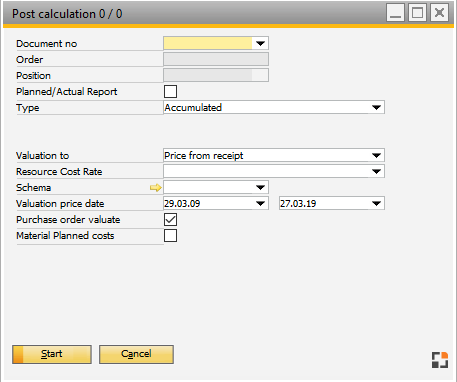This screenshot has width=457, height=382.
Task: Open the Type dropdown showing Accumulated
Action: pyautogui.click(x=274, y=107)
